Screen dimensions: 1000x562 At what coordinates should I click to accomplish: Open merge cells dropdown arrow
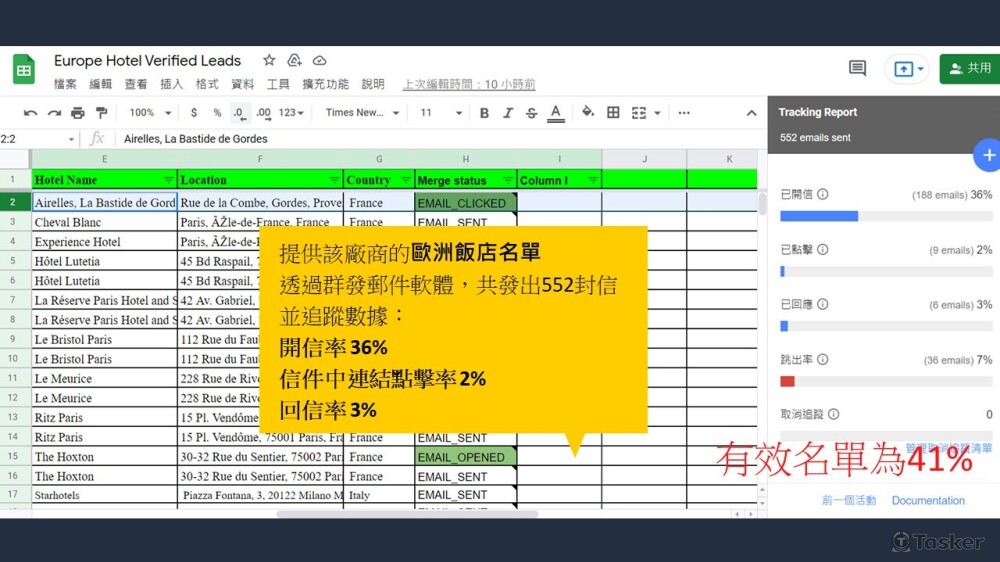pyautogui.click(x=657, y=113)
